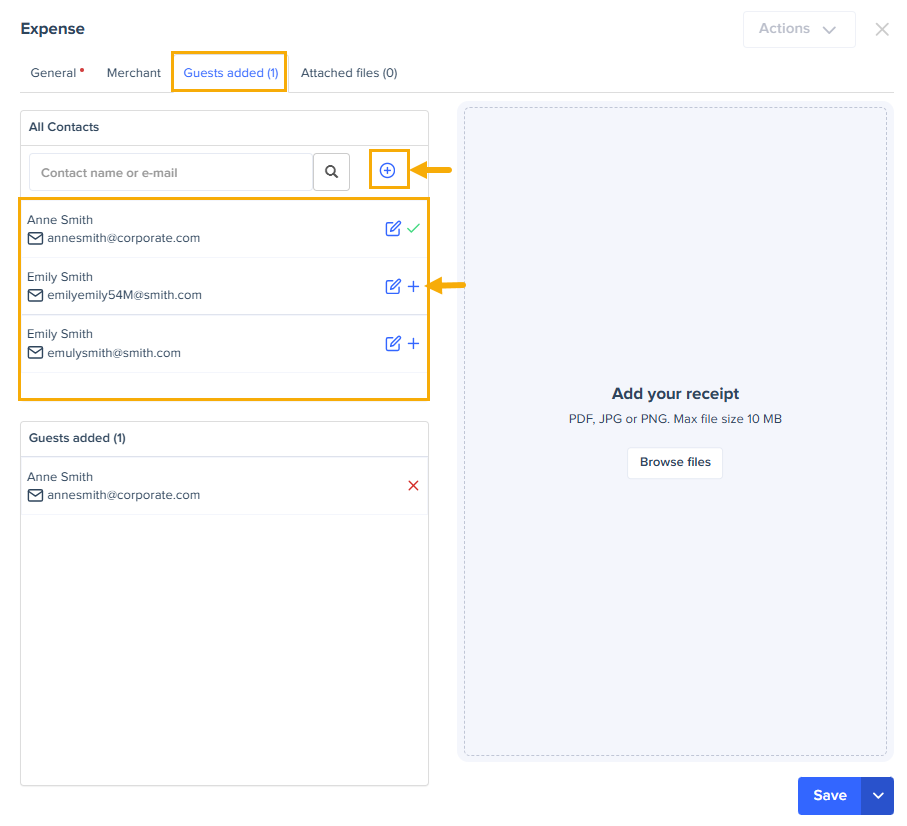Screen dimensions: 907x826
Task: Switch to the General tab
Action: click(54, 73)
